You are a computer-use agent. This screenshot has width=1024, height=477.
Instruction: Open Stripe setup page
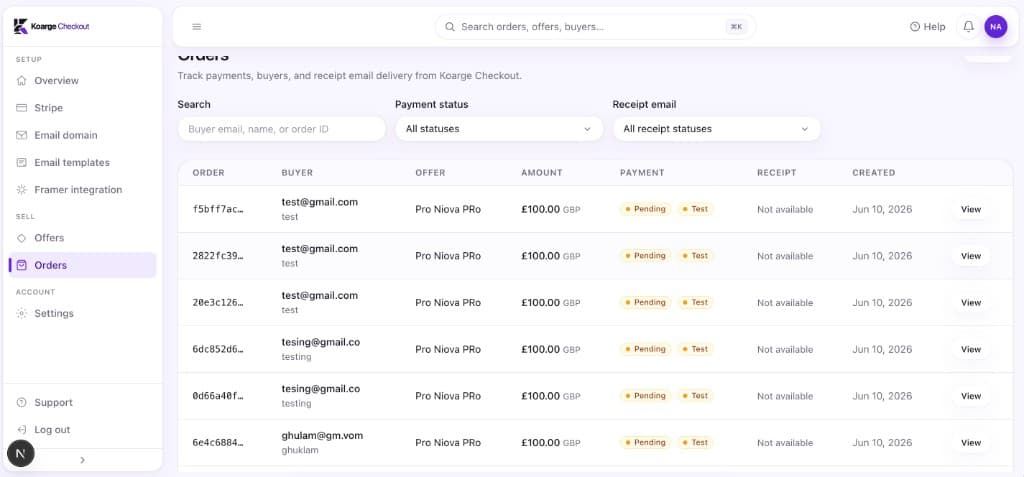[82, 108]
